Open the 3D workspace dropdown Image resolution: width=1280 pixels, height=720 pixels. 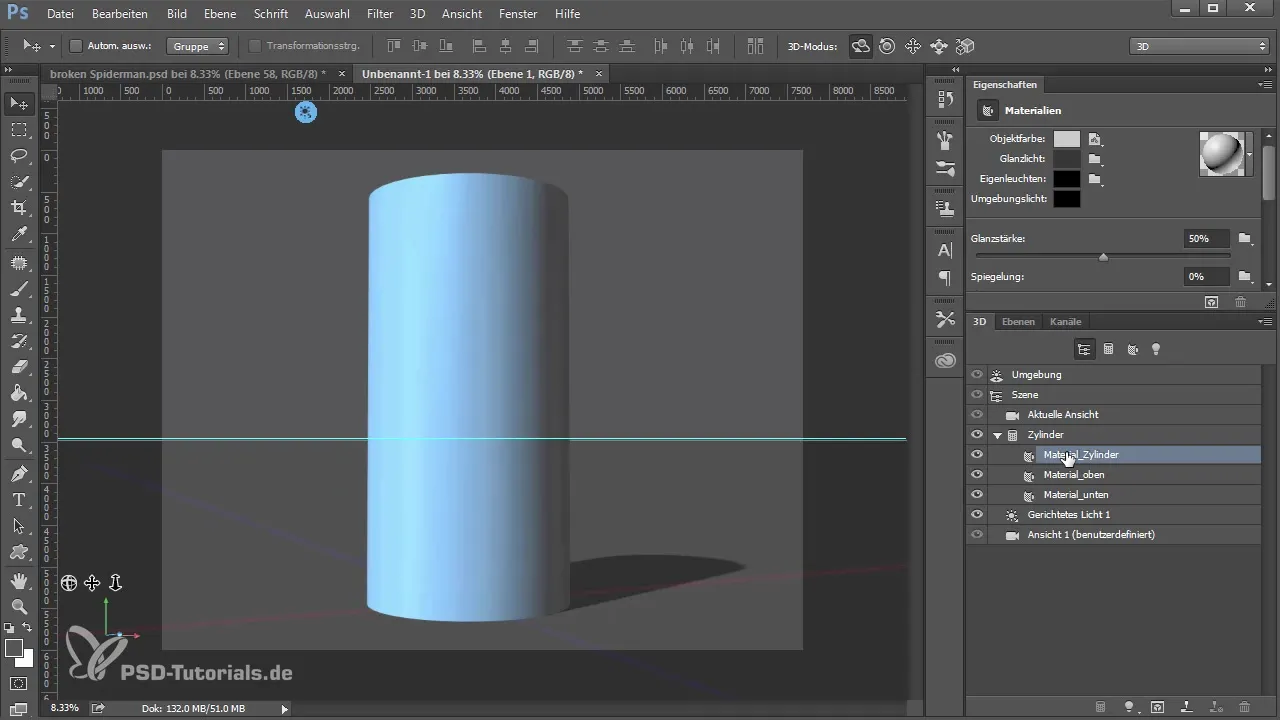tap(1199, 46)
